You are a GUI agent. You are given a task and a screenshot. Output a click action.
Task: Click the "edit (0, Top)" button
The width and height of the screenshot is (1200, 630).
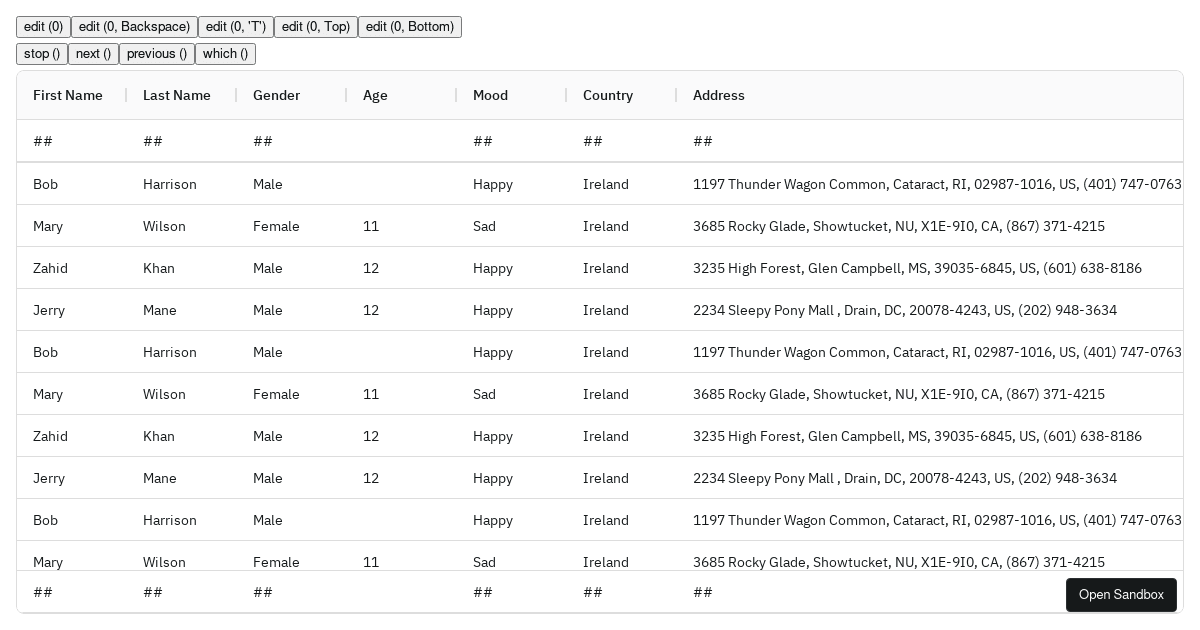316,27
